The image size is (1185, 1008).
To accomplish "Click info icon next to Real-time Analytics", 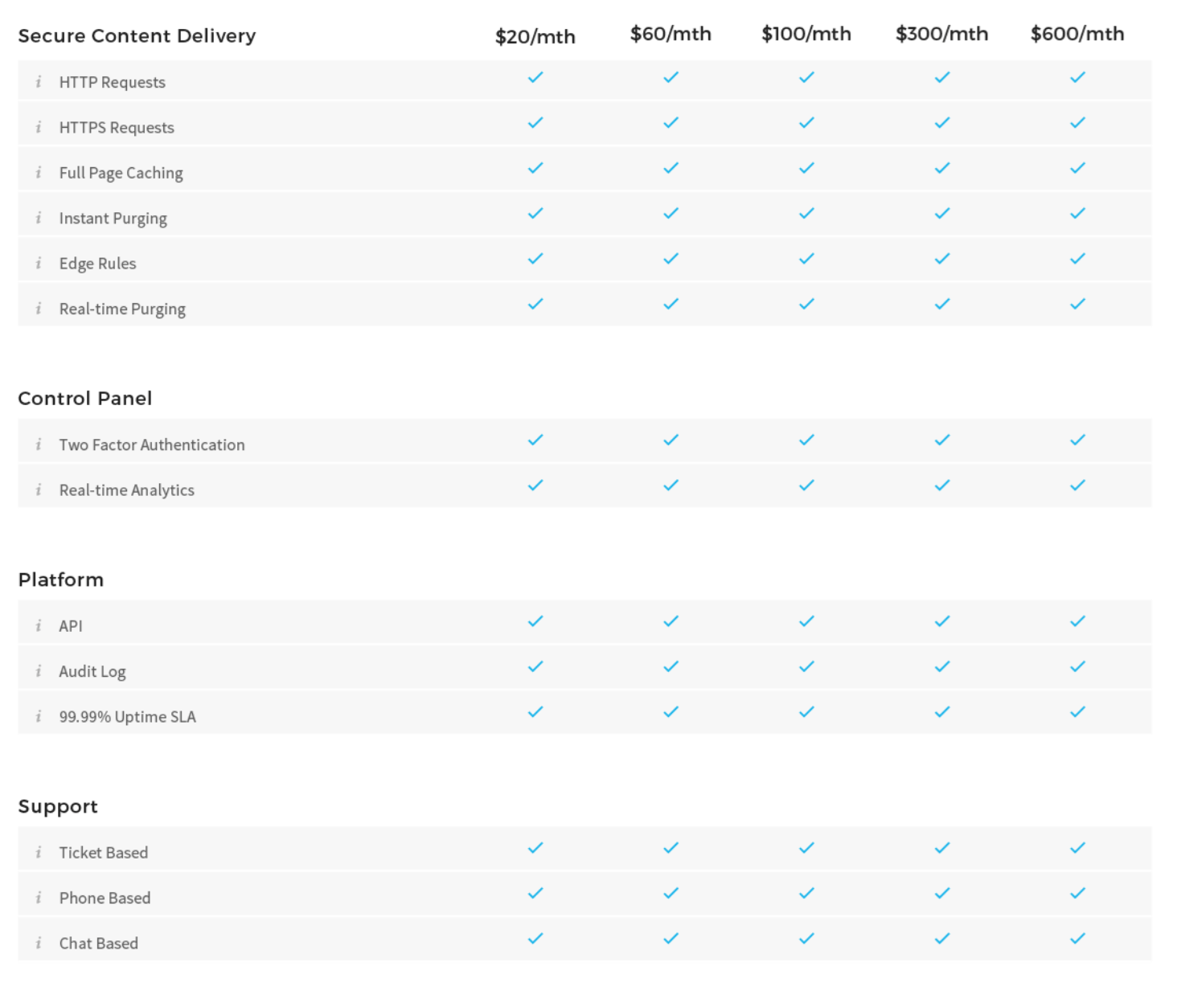I will click(39, 490).
